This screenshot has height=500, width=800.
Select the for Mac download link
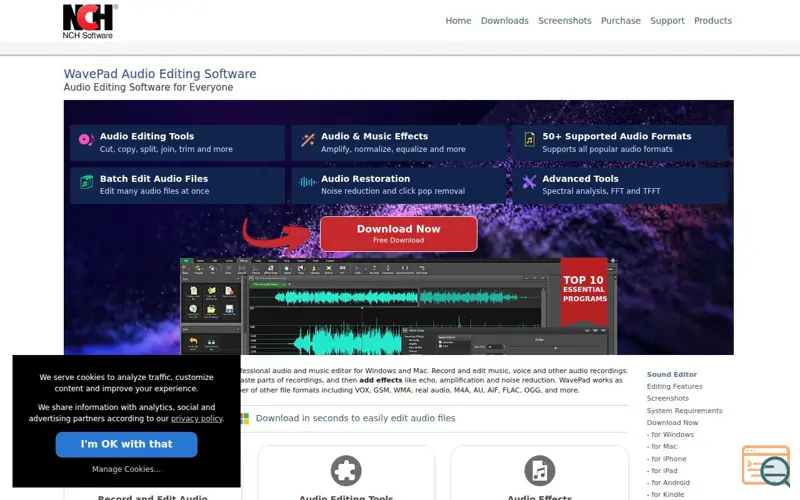(664, 446)
